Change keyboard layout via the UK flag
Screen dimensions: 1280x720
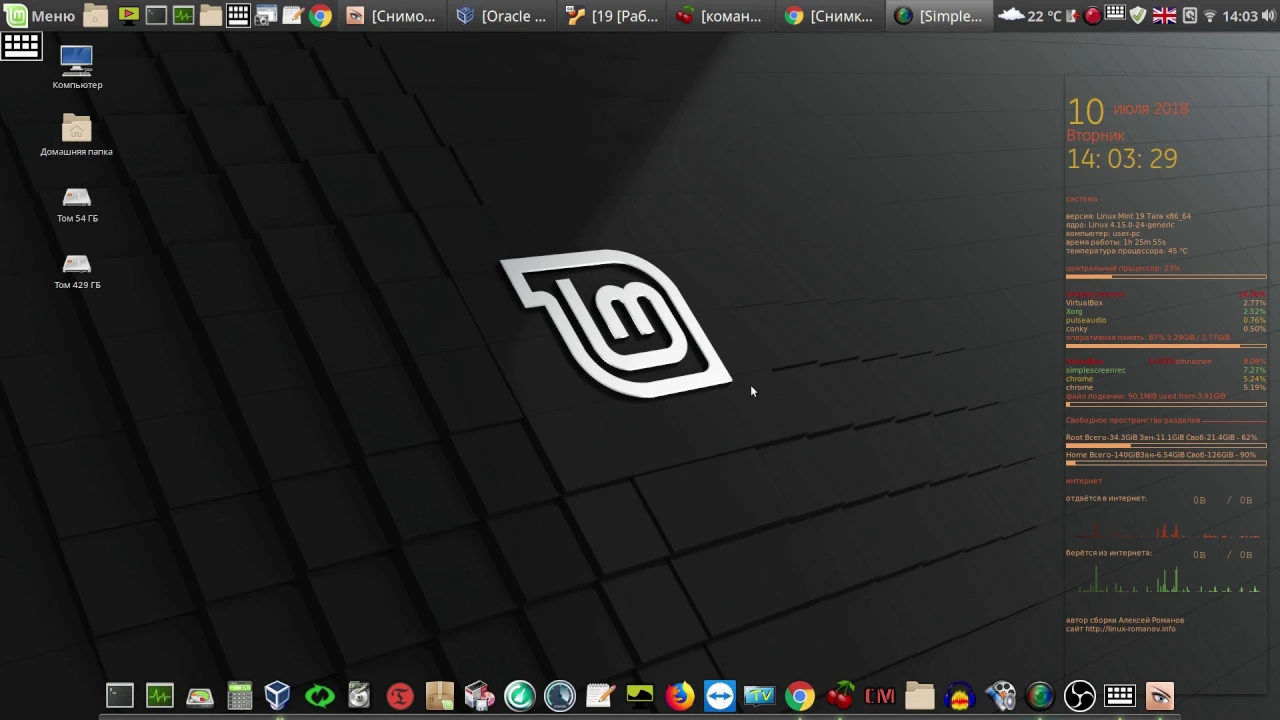tap(1164, 15)
